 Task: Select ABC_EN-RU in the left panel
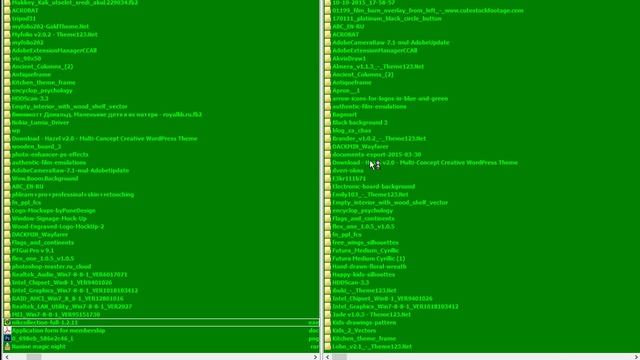27,187
